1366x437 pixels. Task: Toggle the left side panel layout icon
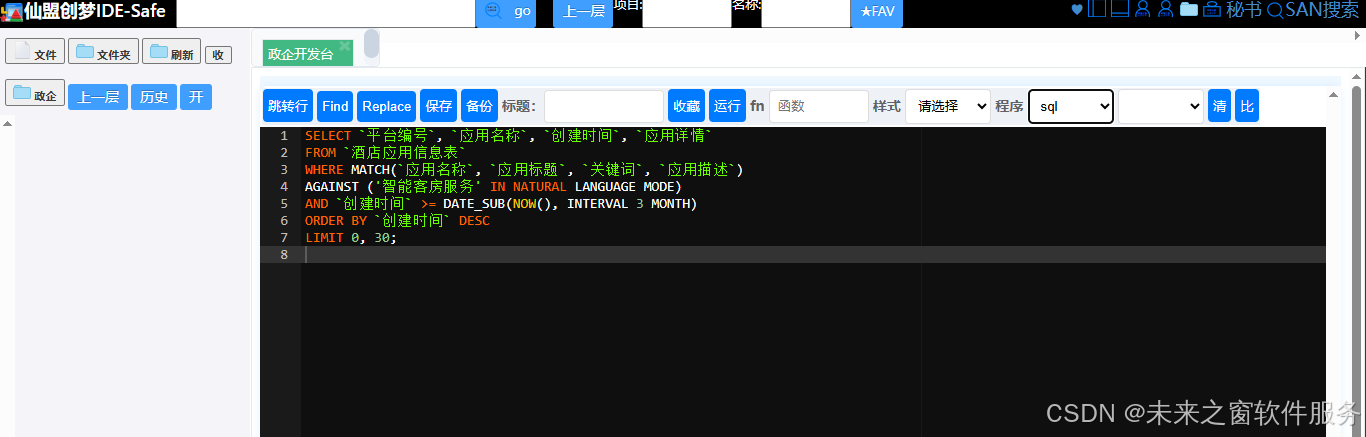tap(1097, 10)
